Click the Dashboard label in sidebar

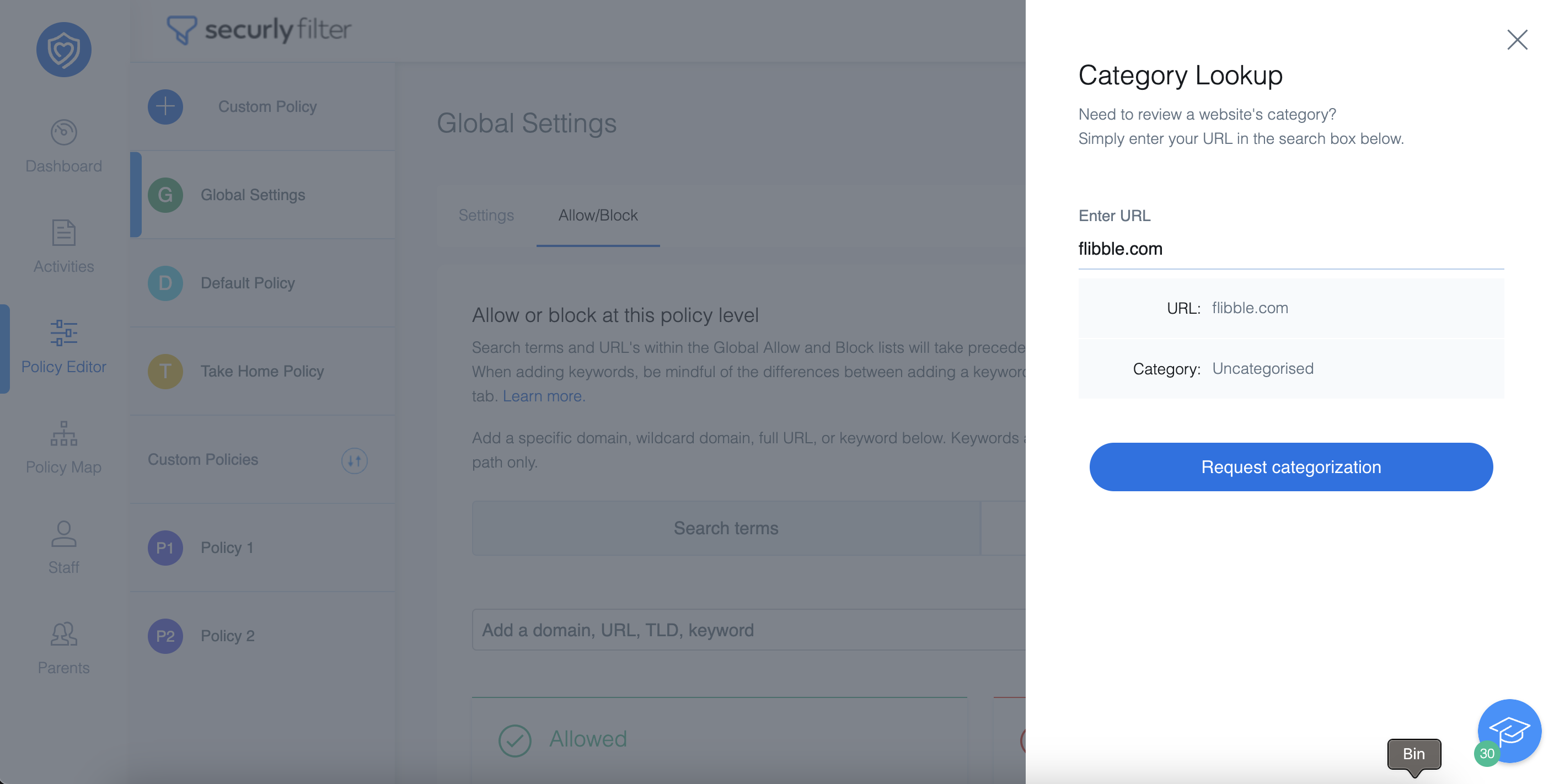[63, 166]
